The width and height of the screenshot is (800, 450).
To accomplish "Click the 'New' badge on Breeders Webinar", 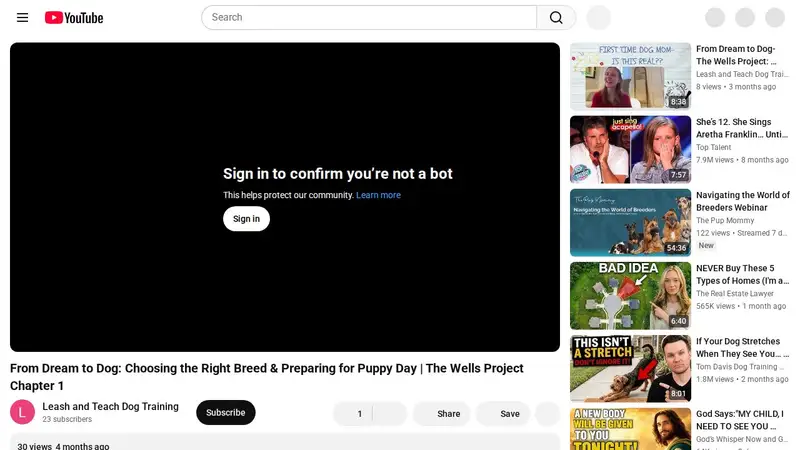I will (706, 245).
